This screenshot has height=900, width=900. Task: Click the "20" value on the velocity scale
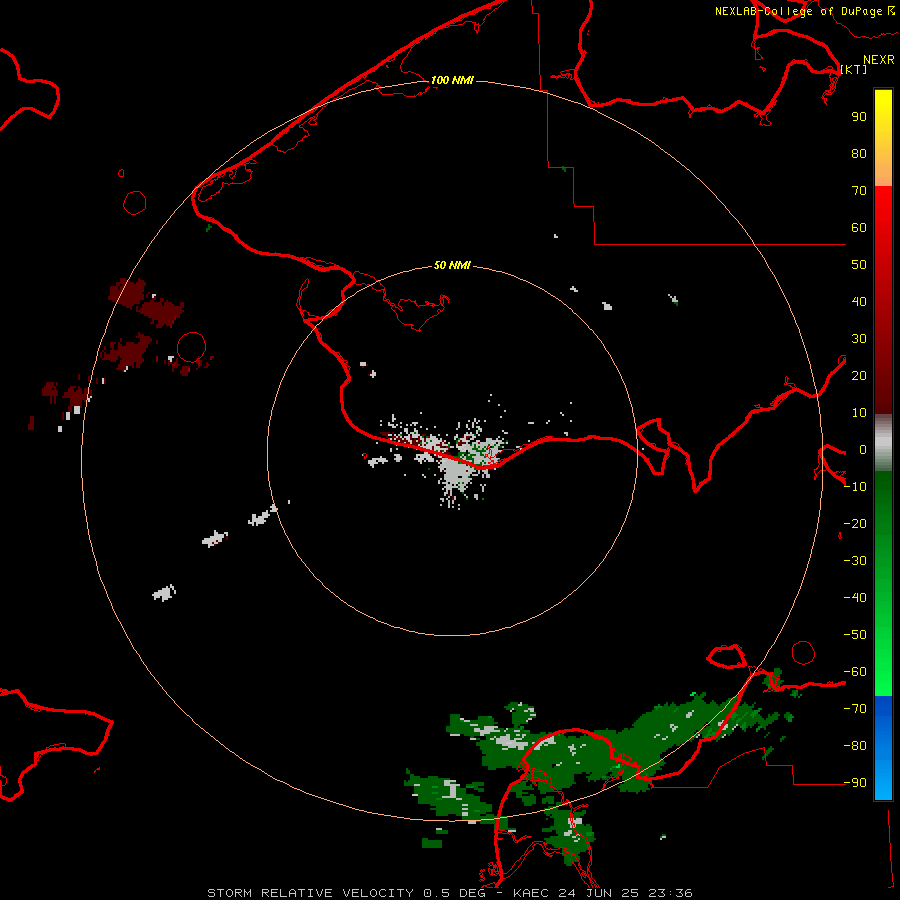[859, 376]
